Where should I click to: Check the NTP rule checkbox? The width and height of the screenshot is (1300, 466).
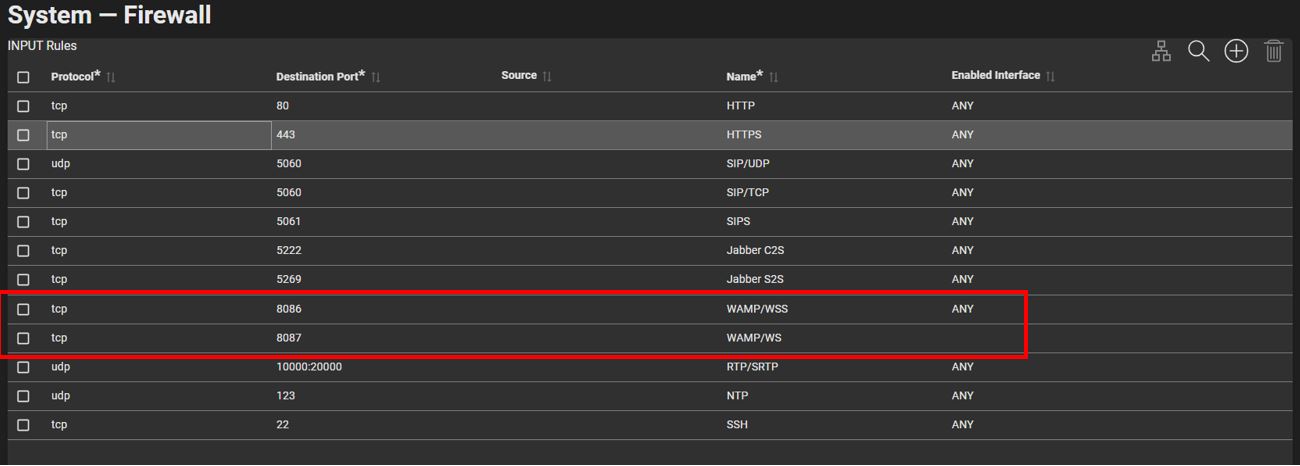[x=24, y=396]
